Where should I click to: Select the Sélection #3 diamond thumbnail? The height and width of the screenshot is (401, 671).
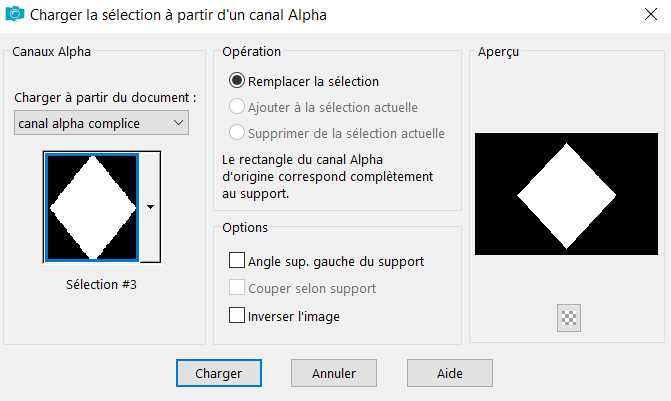click(92, 207)
